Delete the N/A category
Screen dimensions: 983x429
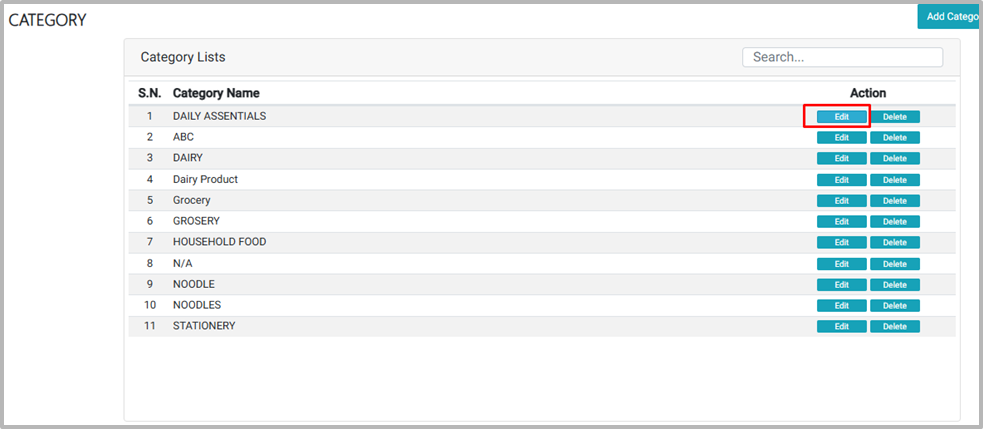pos(894,264)
